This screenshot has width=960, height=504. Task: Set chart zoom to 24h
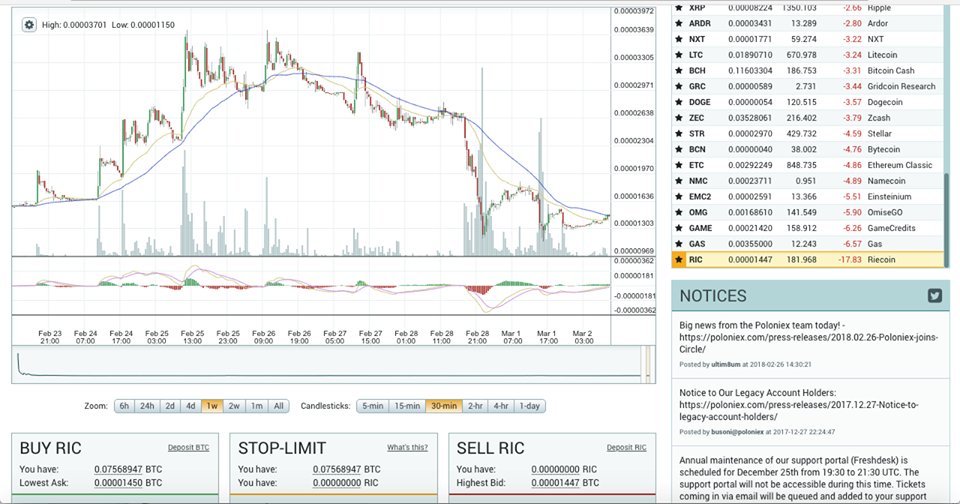(148, 406)
